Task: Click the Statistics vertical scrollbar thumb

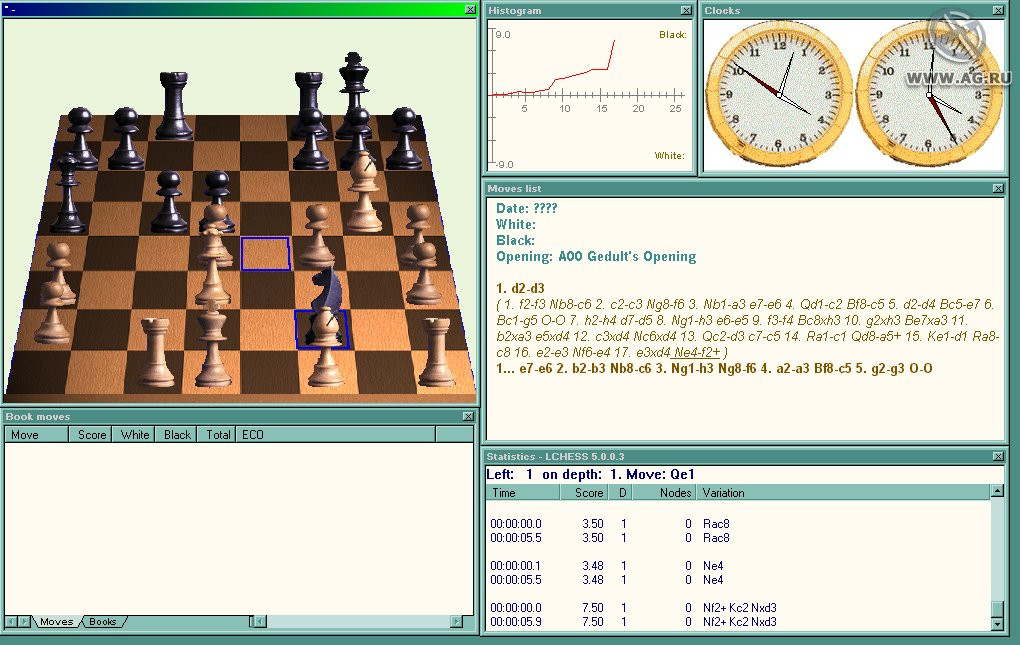Action: tap(997, 609)
